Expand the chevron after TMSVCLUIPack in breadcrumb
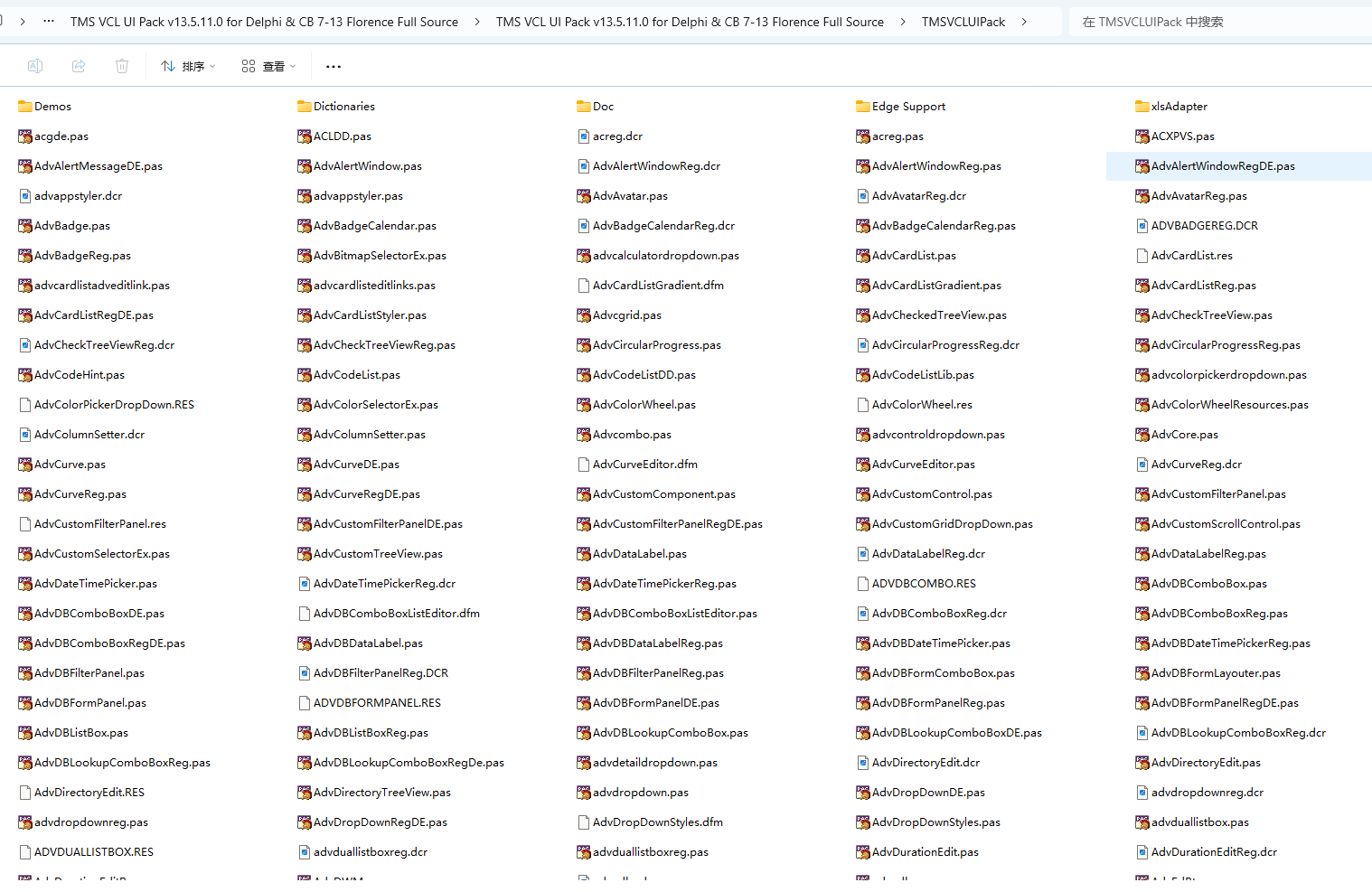1372x892 pixels. pyautogui.click(x=1024, y=22)
